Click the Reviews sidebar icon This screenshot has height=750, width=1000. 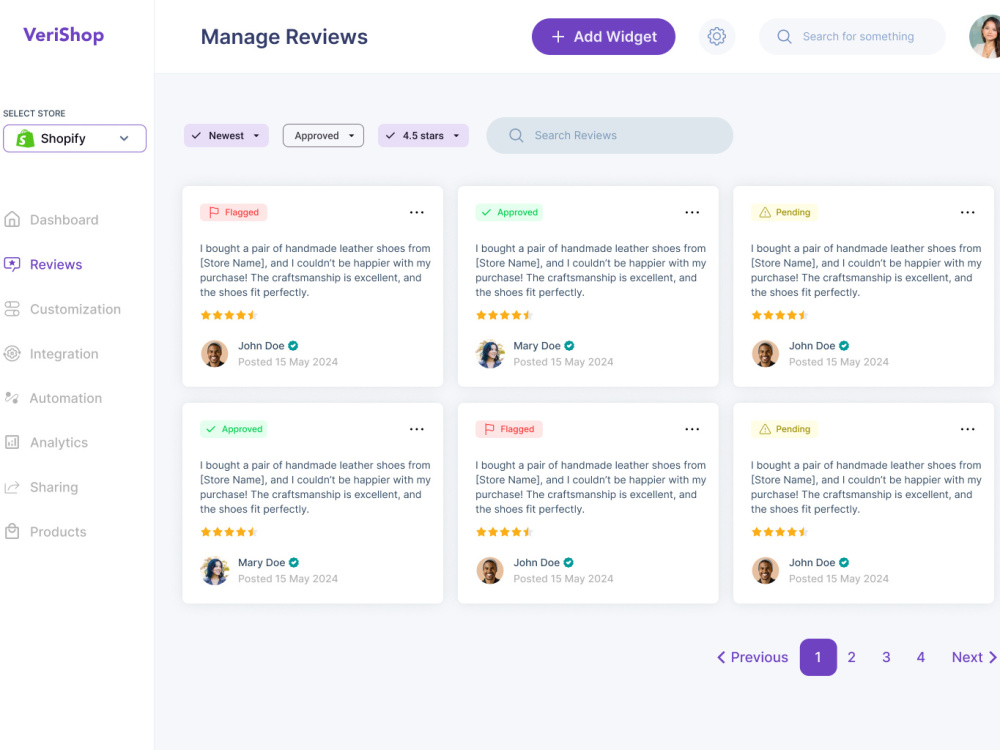(12, 264)
